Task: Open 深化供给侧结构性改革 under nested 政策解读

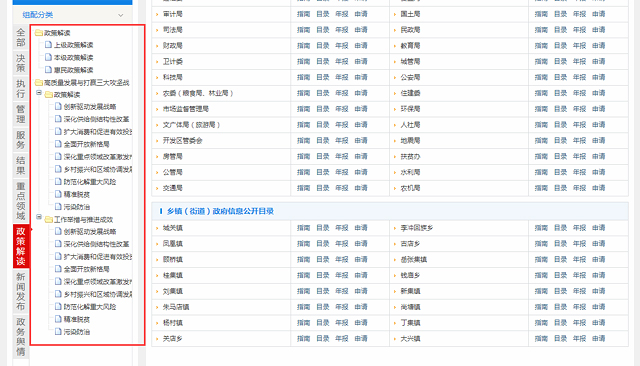Action: tap(97, 119)
